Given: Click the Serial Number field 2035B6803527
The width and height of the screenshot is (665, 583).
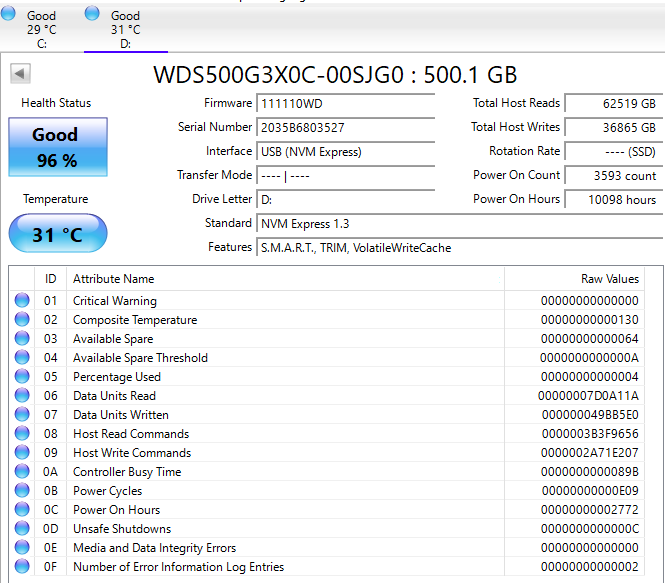Looking at the screenshot, I should tap(346, 127).
